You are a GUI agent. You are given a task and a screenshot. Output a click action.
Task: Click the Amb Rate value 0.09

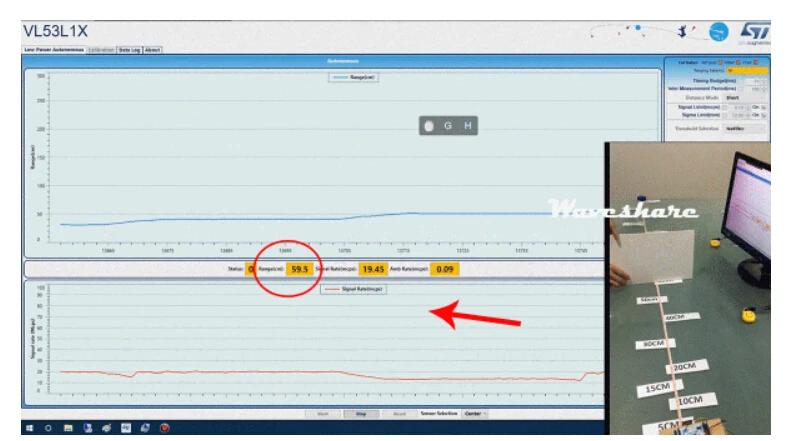pos(445,269)
